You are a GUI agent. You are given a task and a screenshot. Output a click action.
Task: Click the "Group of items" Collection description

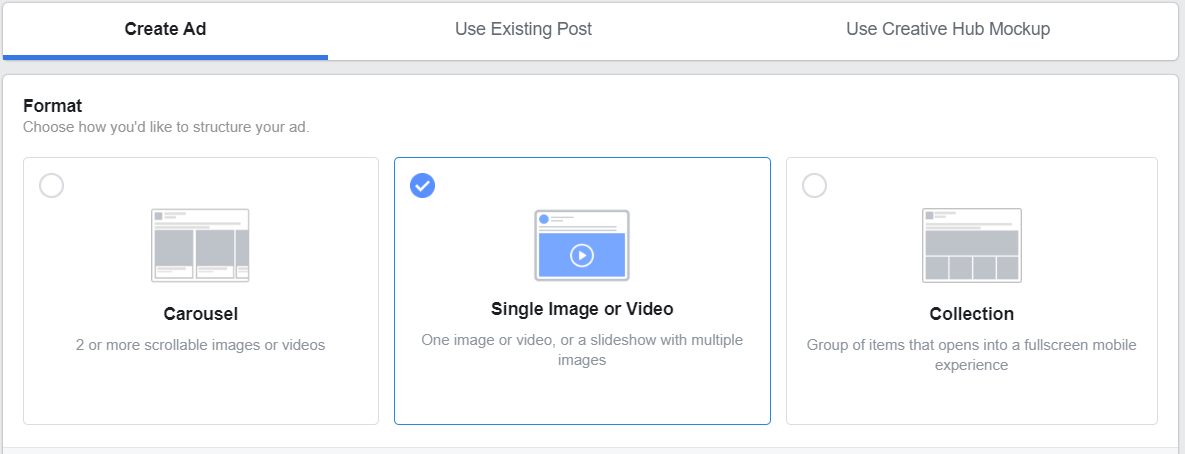[972, 355]
